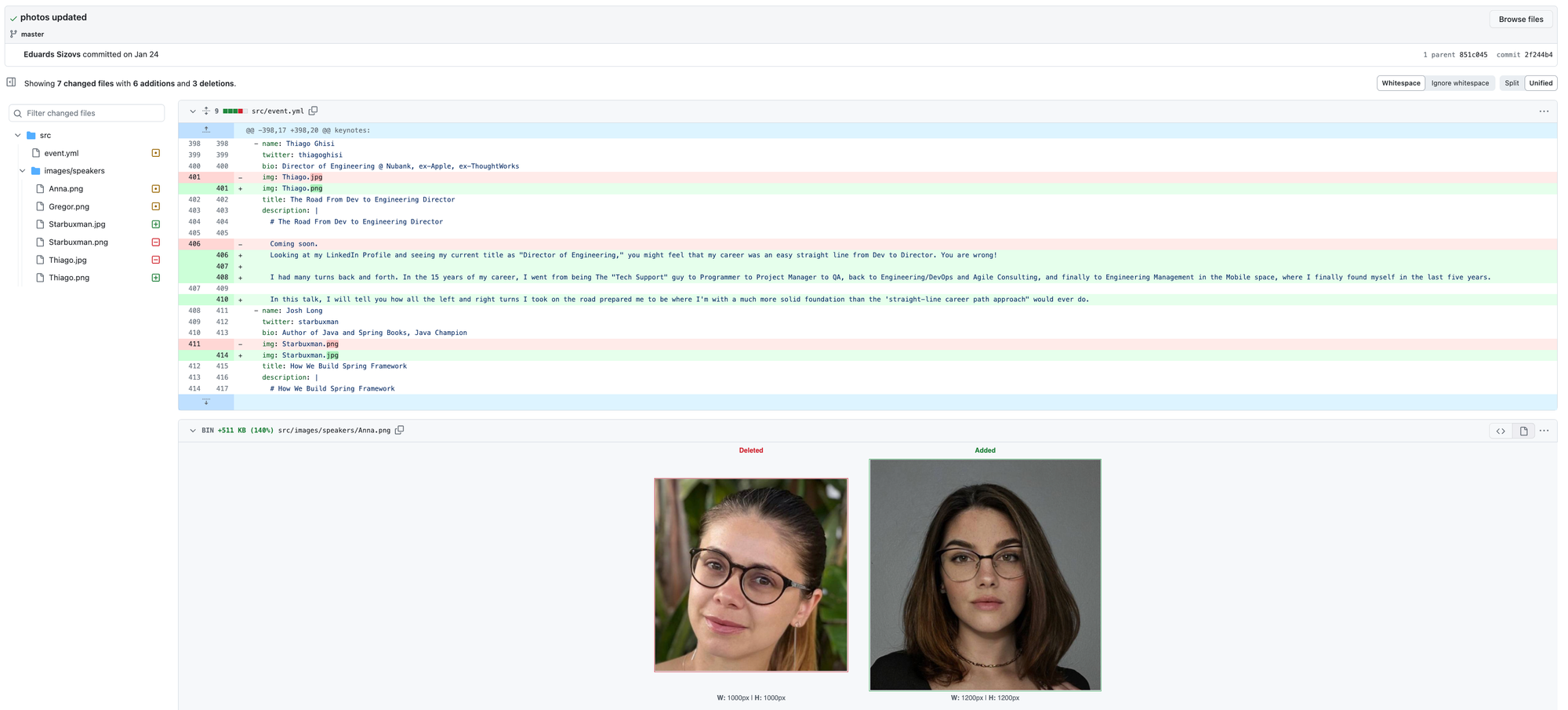Copy the src/images/speakers/Anna.png file path
Screen dimensions: 1568x710
pos(399,431)
